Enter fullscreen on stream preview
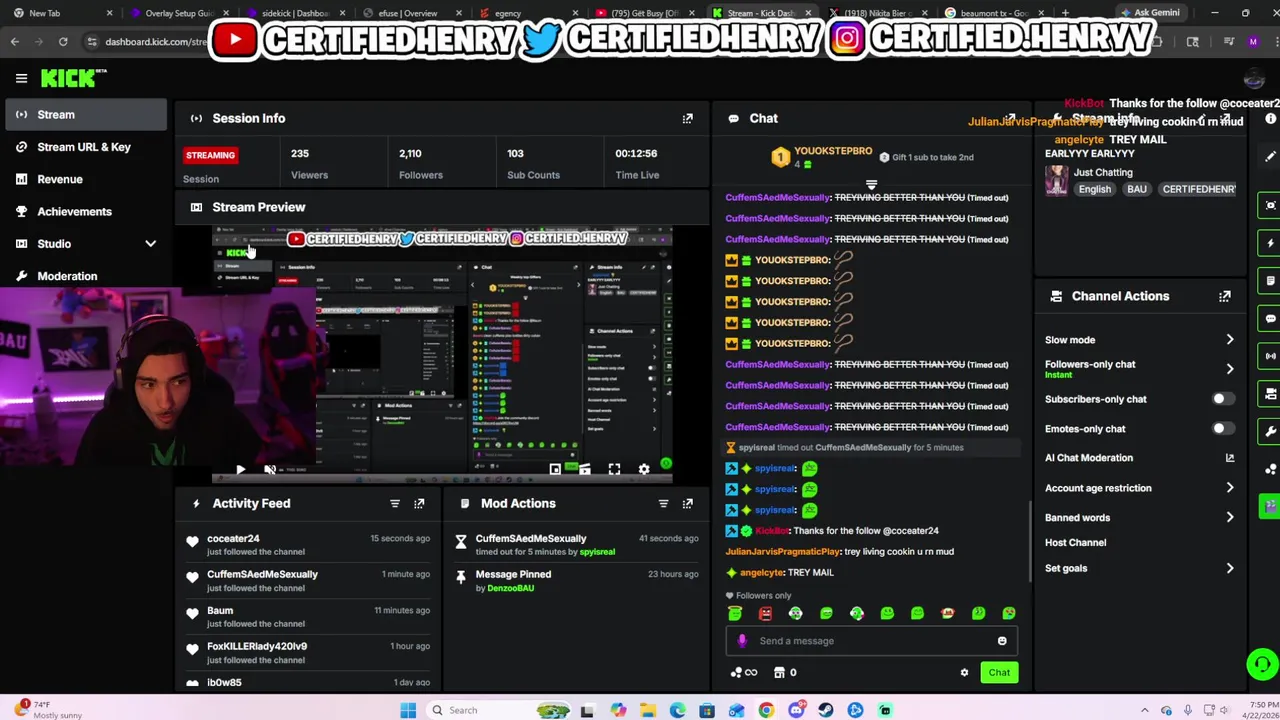Viewport: 1280px width, 720px height. (x=614, y=469)
